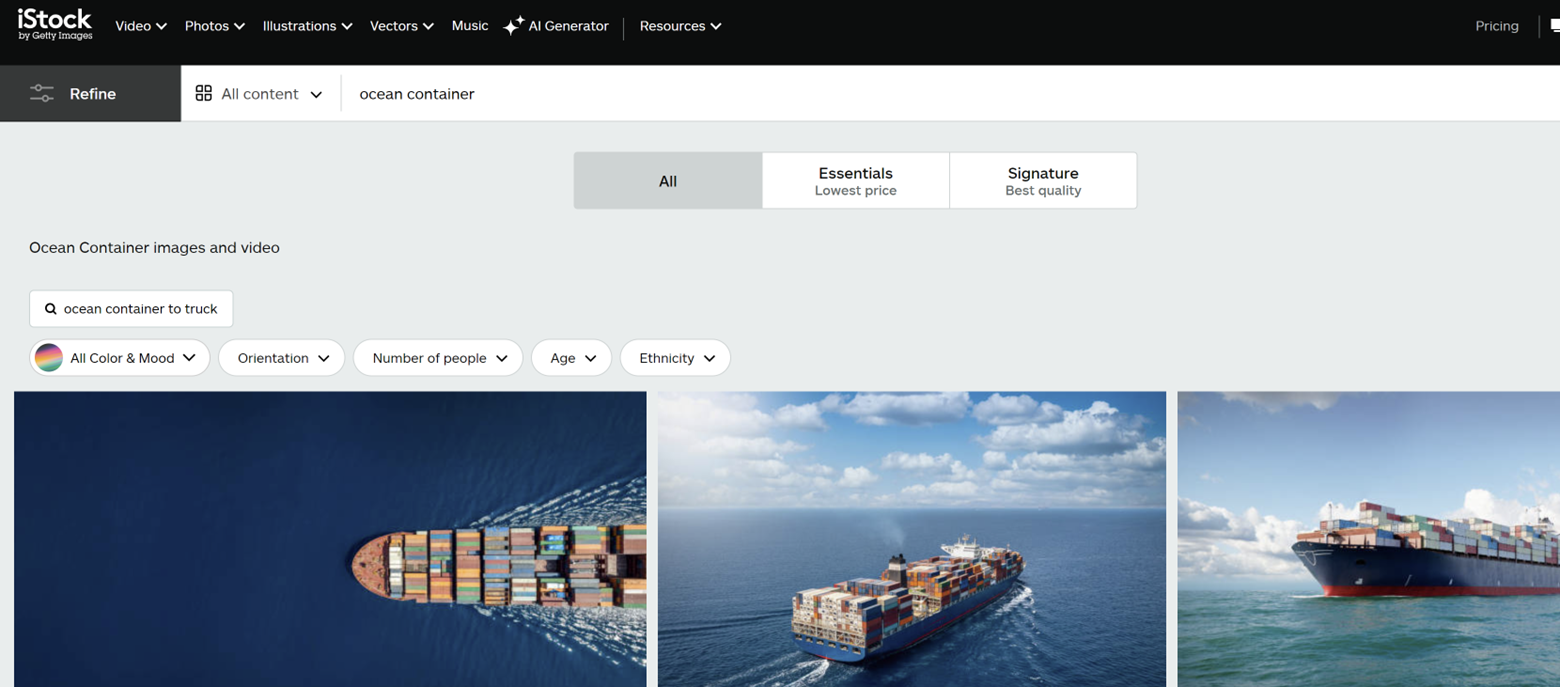Open the Ethnicity filter dropdown
This screenshot has height=687, width=1560.
click(676, 358)
